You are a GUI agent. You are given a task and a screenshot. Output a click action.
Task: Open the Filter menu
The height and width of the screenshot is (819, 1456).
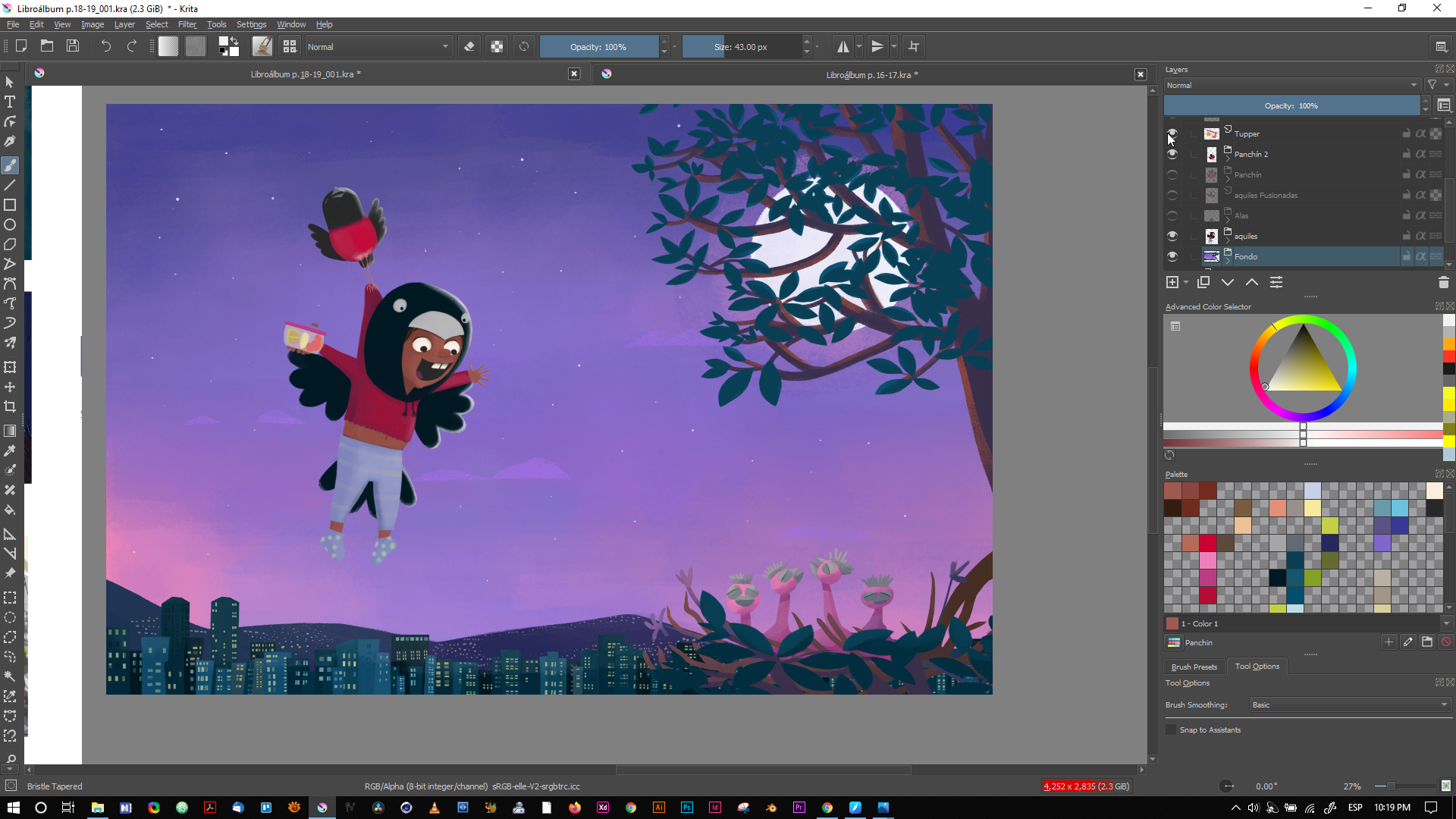pyautogui.click(x=187, y=24)
